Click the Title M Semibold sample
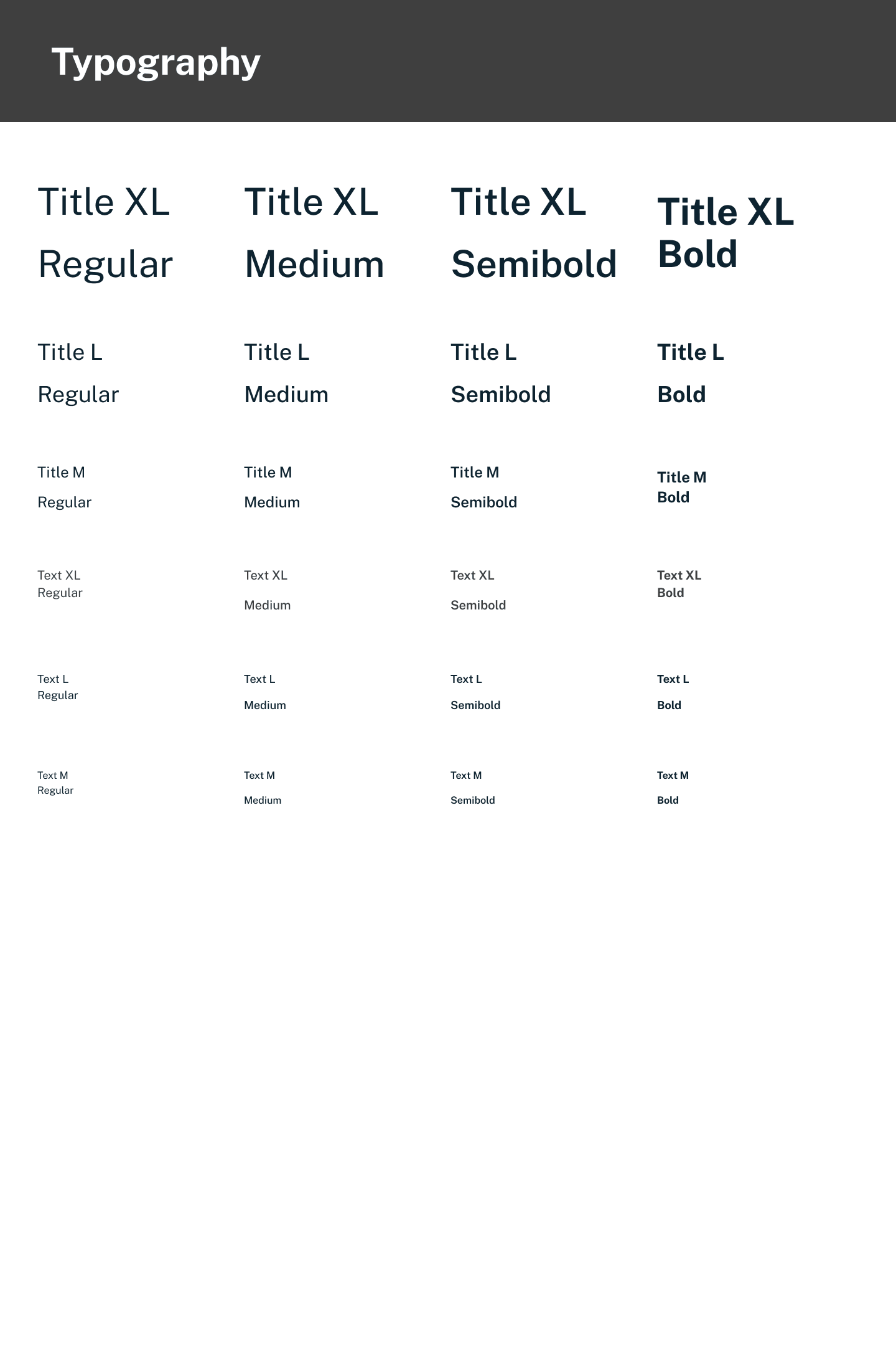896x1364 pixels. pyautogui.click(x=483, y=487)
